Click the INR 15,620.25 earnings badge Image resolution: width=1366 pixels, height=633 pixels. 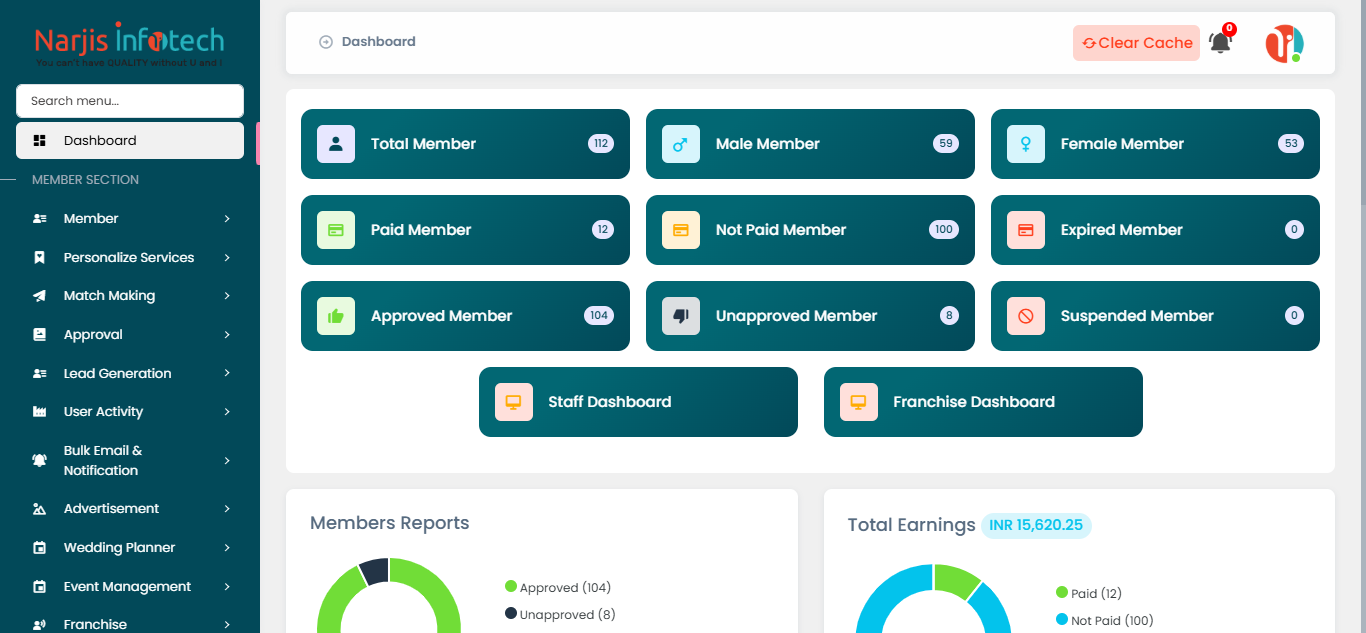pos(1036,525)
